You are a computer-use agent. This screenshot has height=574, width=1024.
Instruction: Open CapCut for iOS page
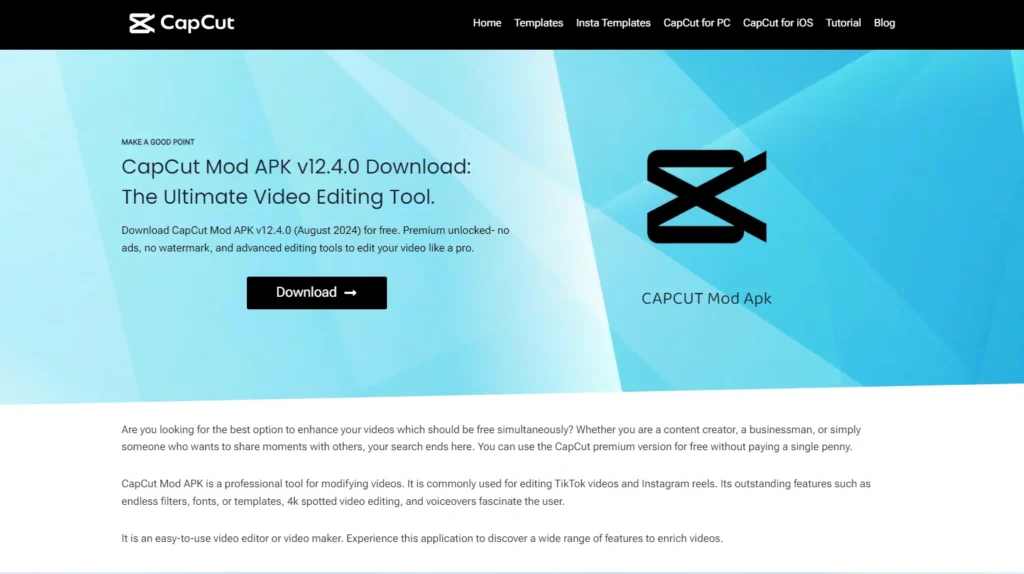pos(778,23)
